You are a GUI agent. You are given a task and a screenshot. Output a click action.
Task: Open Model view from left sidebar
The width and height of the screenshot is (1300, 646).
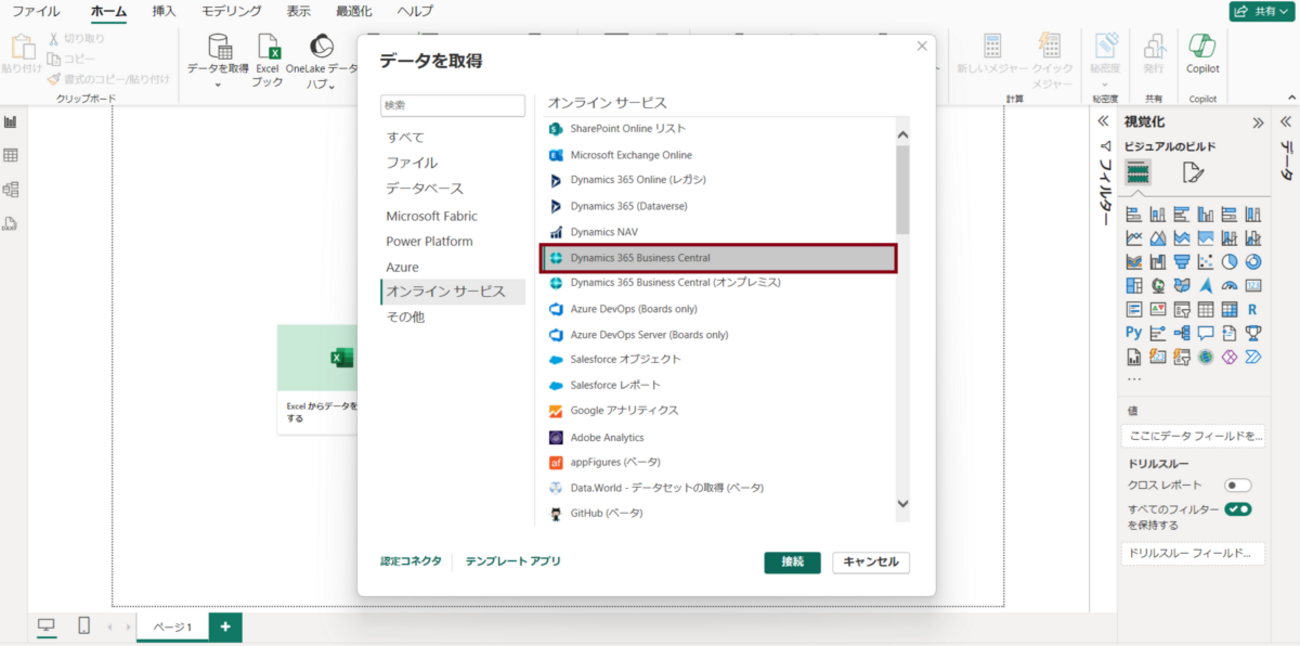coord(11,189)
